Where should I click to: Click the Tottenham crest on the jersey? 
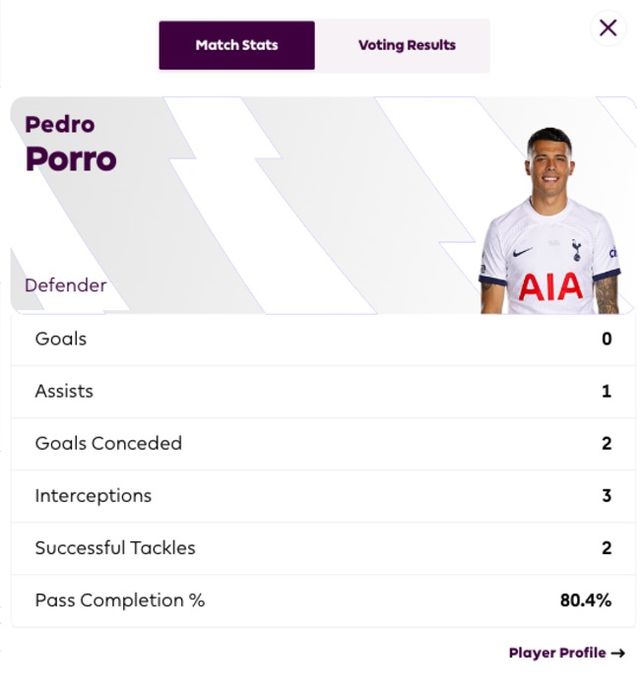click(x=576, y=250)
